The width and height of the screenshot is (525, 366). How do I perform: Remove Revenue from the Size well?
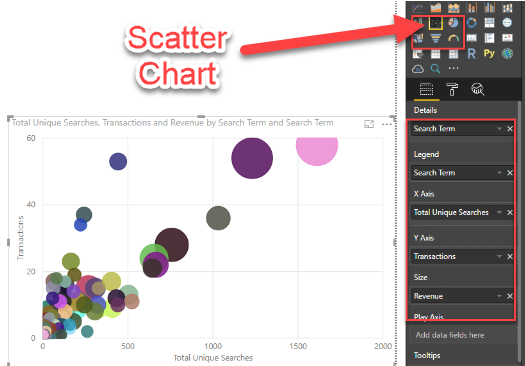tap(510, 296)
